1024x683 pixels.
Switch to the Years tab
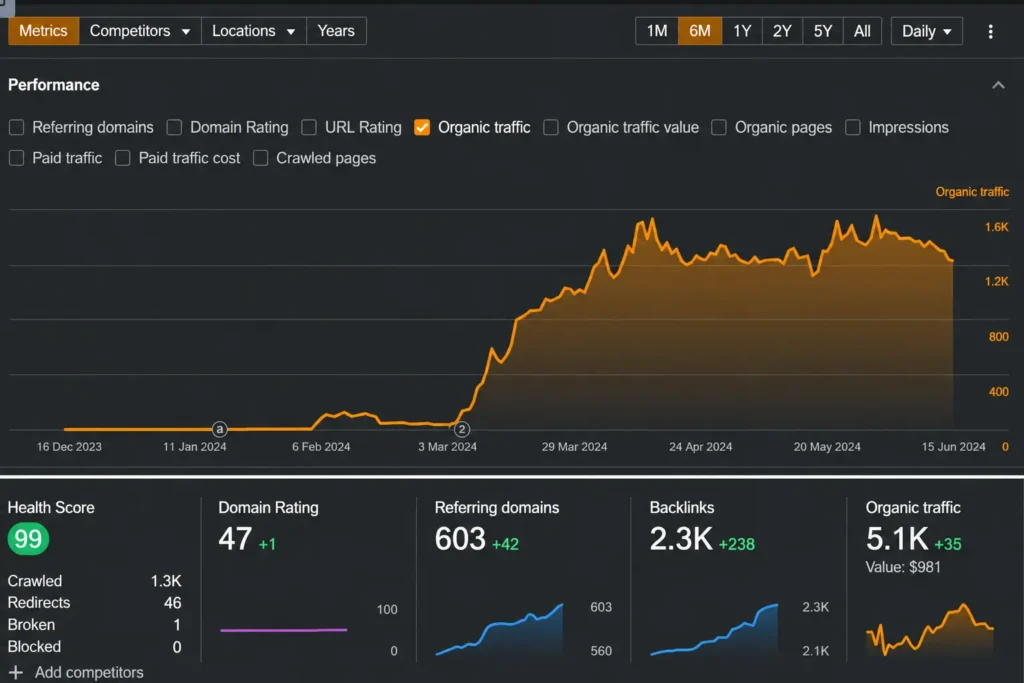click(x=336, y=31)
